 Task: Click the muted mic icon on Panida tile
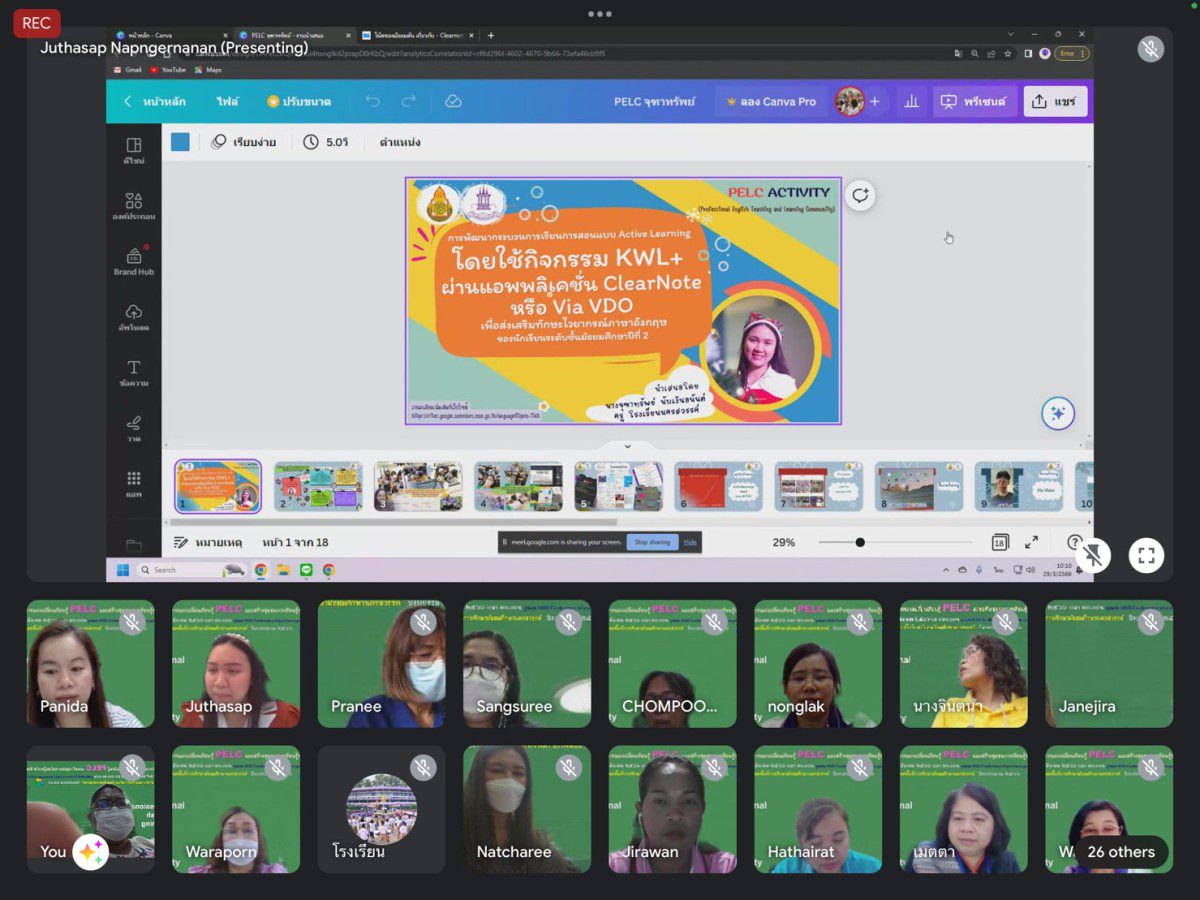132,622
